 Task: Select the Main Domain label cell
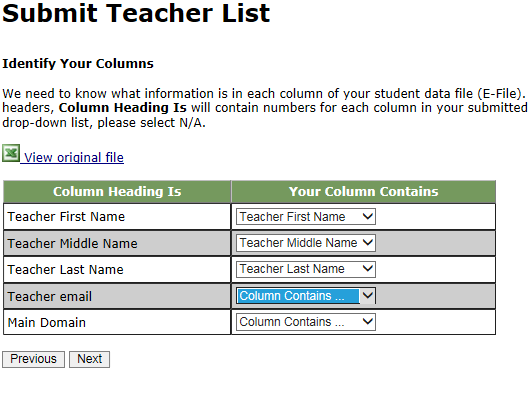pyautogui.click(x=117, y=322)
